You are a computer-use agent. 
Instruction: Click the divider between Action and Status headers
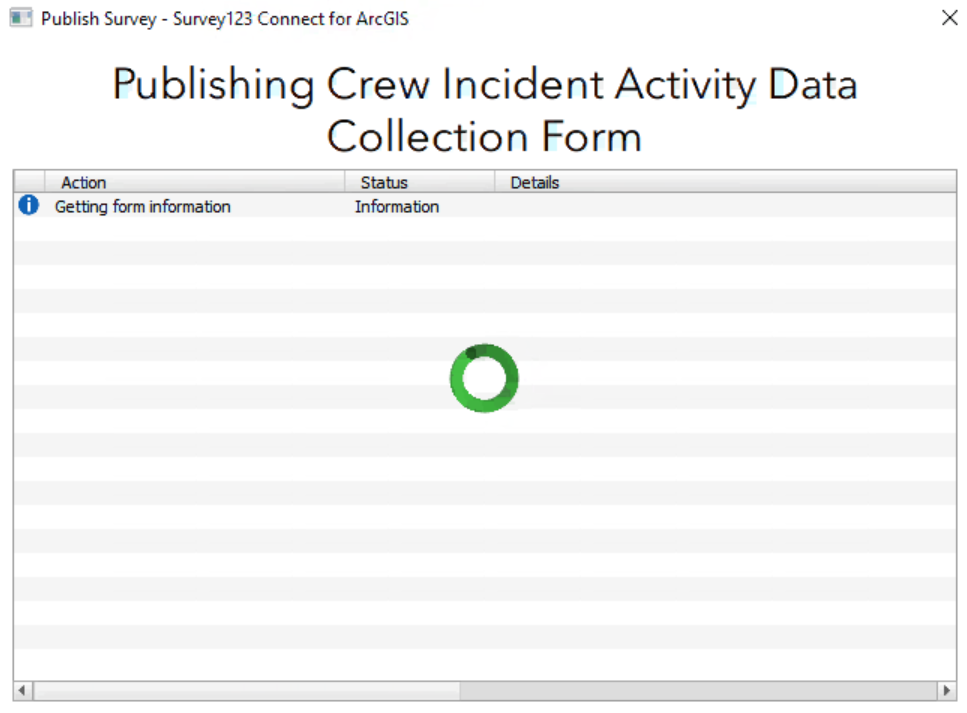[x=345, y=182]
